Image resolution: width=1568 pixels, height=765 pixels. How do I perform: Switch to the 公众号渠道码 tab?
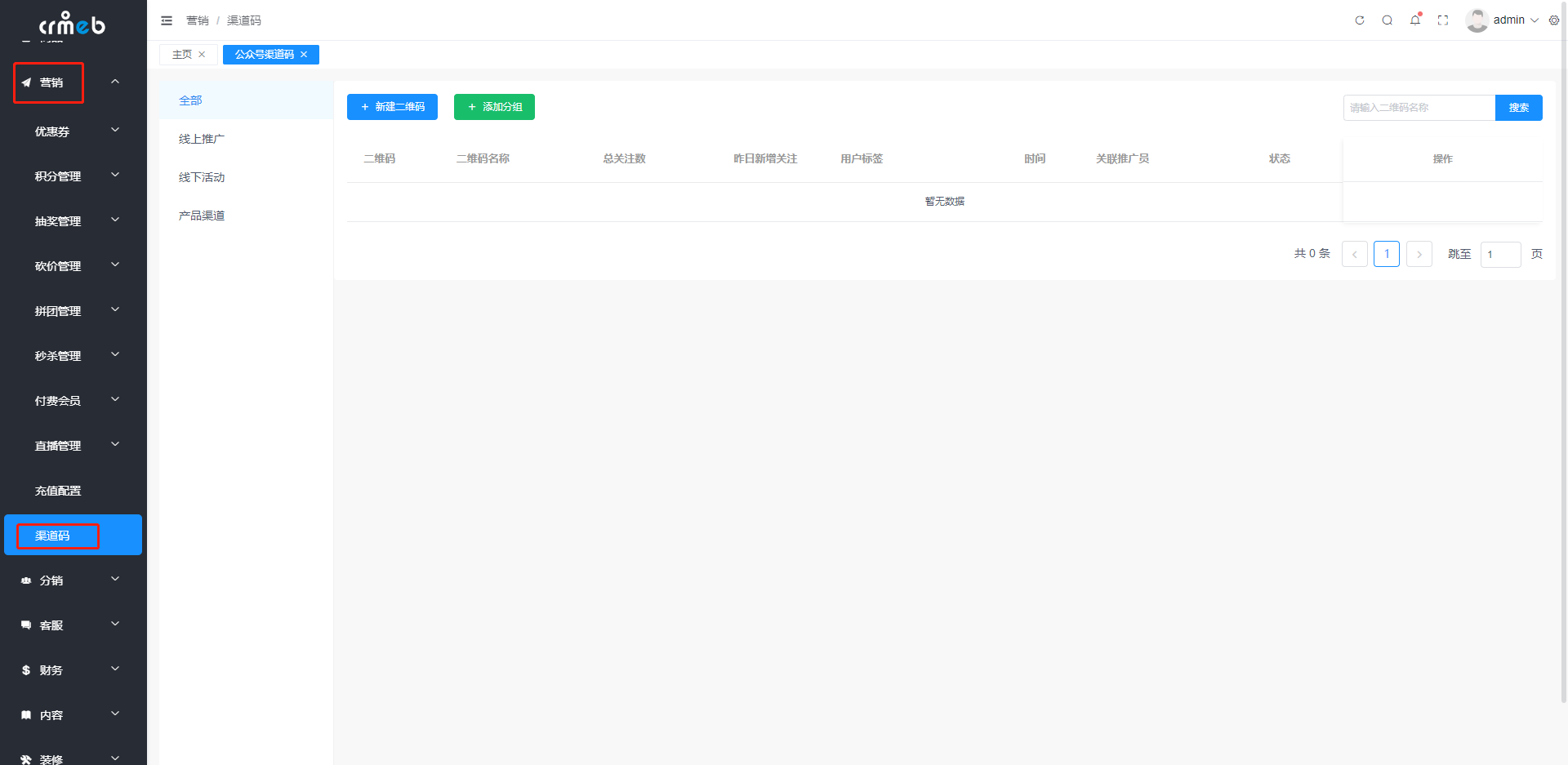click(x=265, y=55)
